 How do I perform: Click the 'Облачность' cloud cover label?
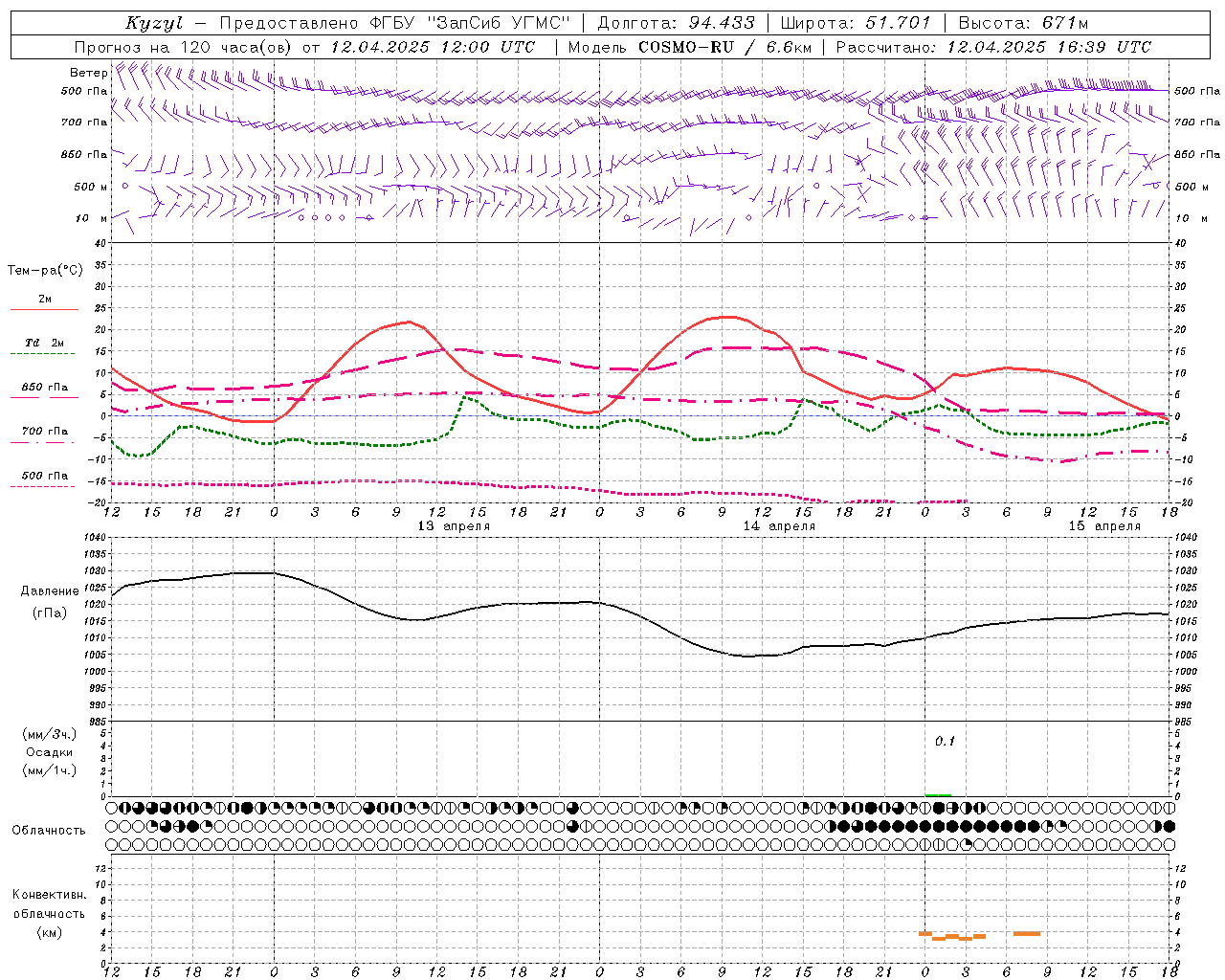click(x=49, y=831)
